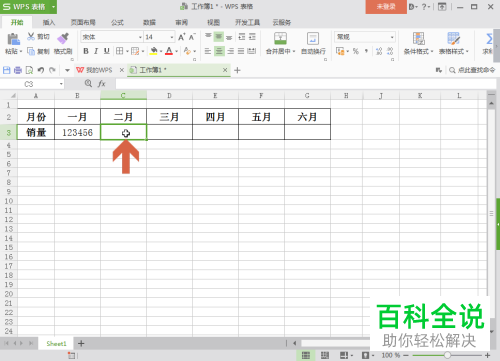Click the redo arrow icon
Viewport: 500px width, 361px height.
pyautogui.click(x=52, y=70)
